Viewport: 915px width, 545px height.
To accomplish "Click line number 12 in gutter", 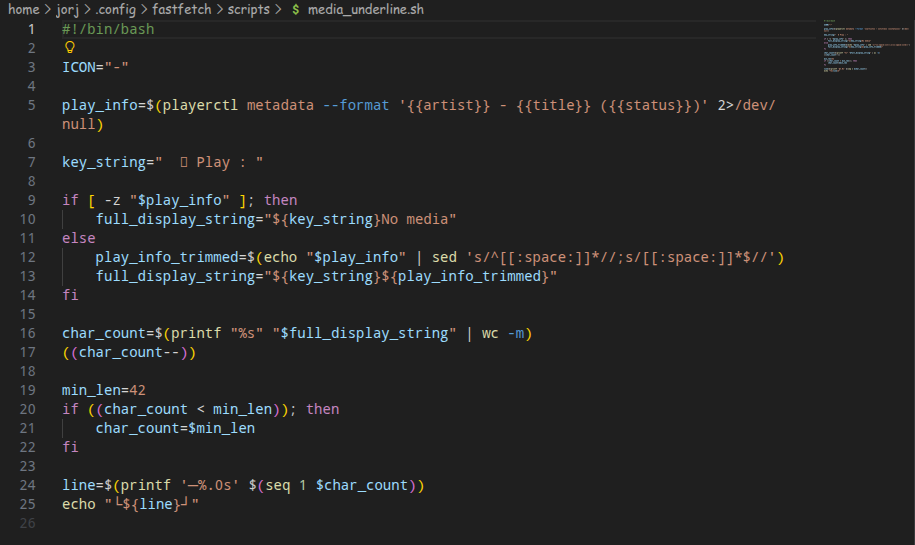I will [27, 257].
